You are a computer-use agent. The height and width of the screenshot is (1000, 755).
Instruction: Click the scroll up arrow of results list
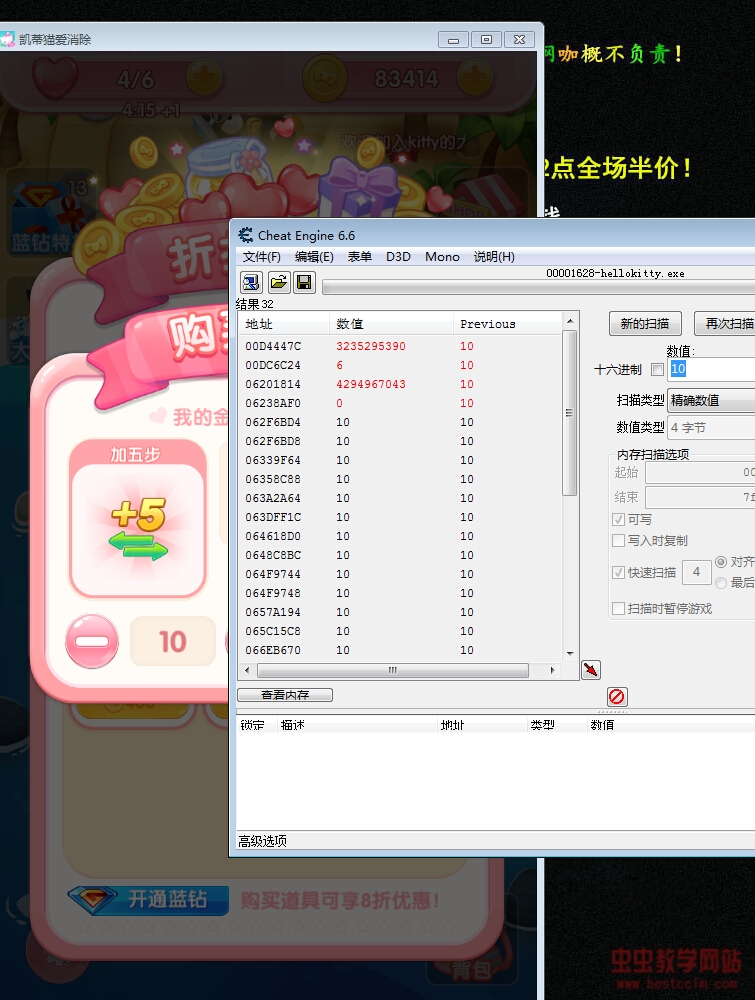570,321
